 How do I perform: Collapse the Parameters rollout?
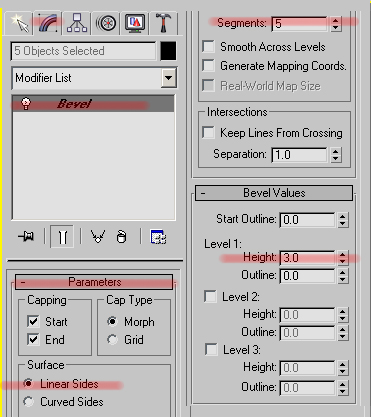point(94,282)
